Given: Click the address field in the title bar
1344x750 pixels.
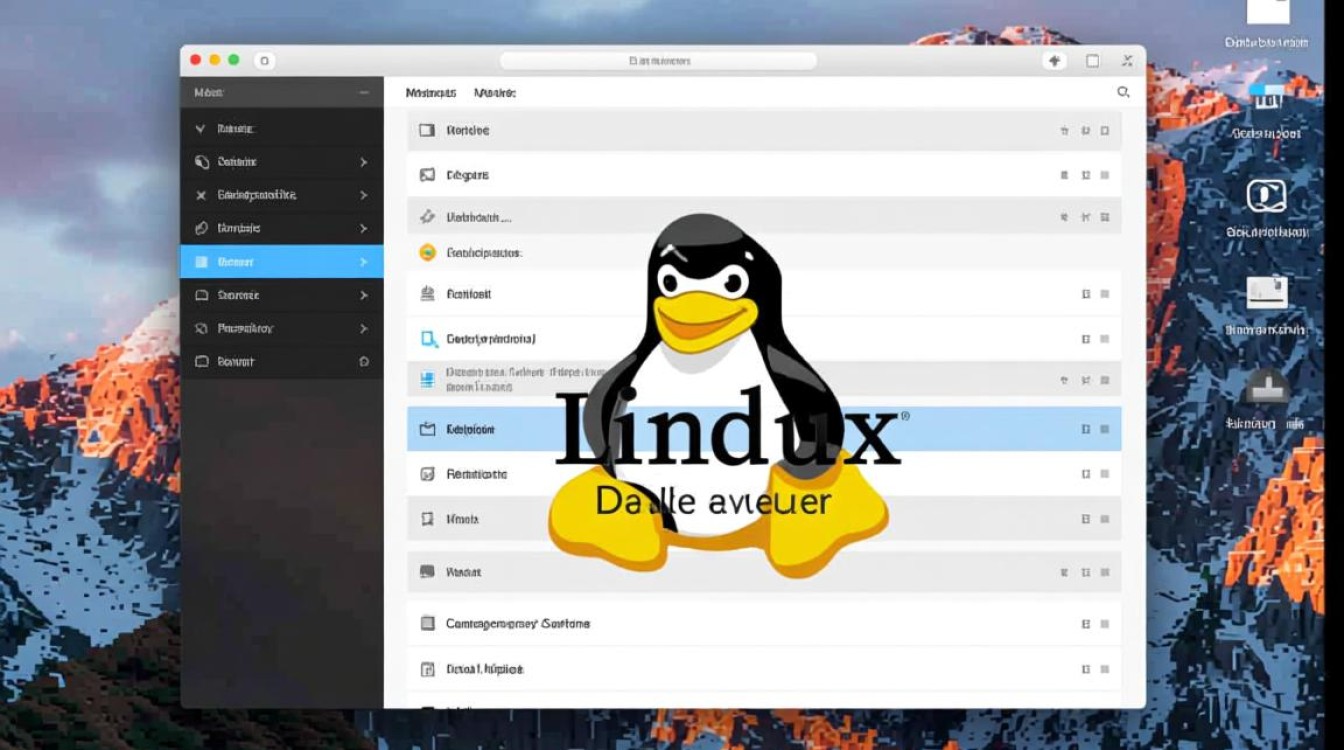Looking at the screenshot, I should 658,61.
